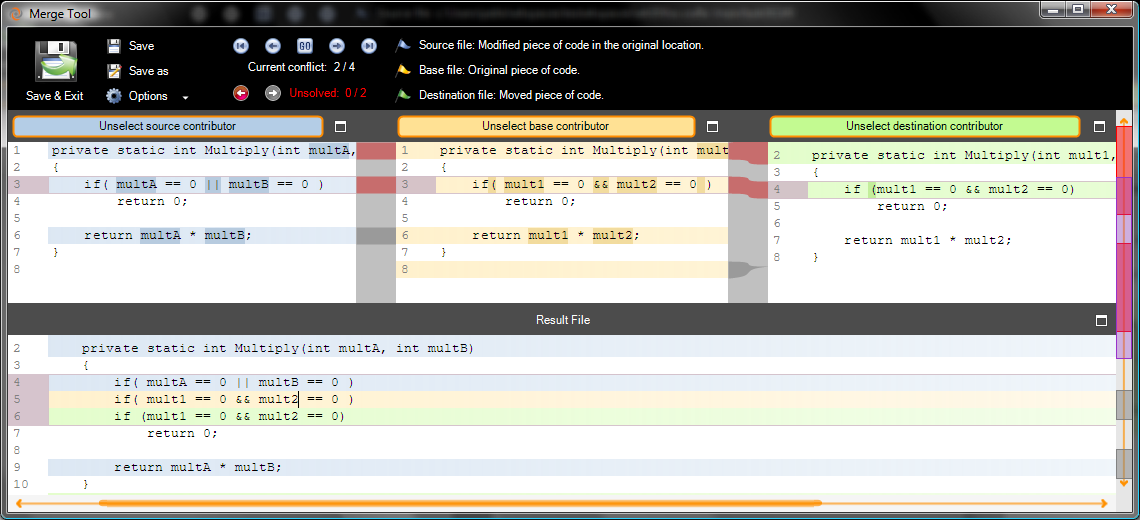Click Result File line 7 'return 0;'

[x=182, y=433]
